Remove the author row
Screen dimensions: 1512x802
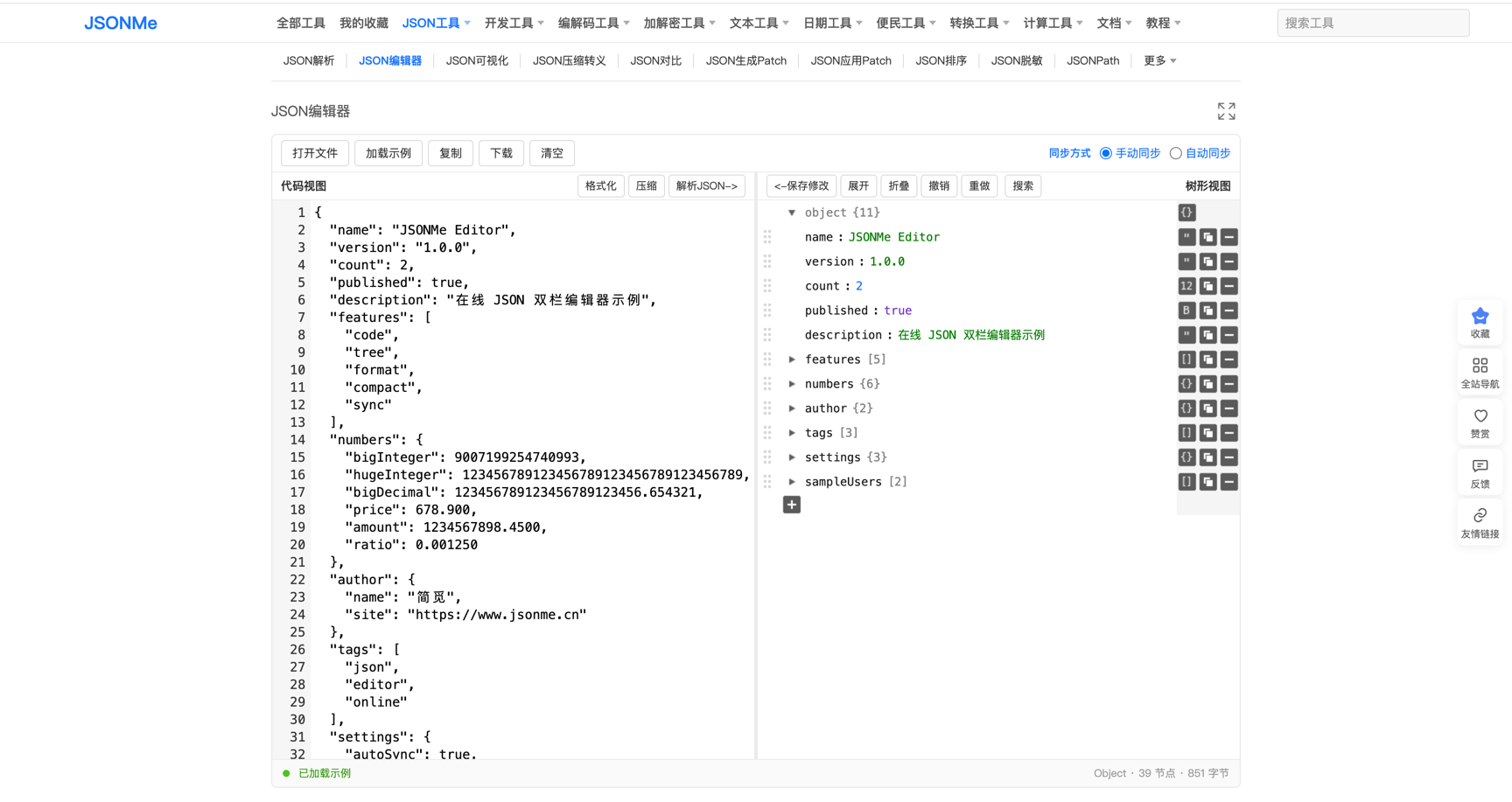pos(1228,408)
